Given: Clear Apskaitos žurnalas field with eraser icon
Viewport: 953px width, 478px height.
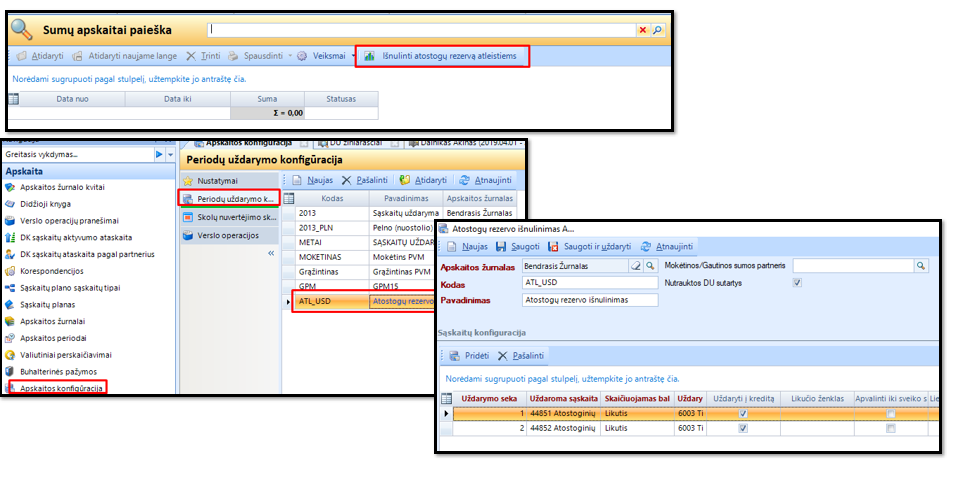Looking at the screenshot, I should pyautogui.click(x=635, y=266).
